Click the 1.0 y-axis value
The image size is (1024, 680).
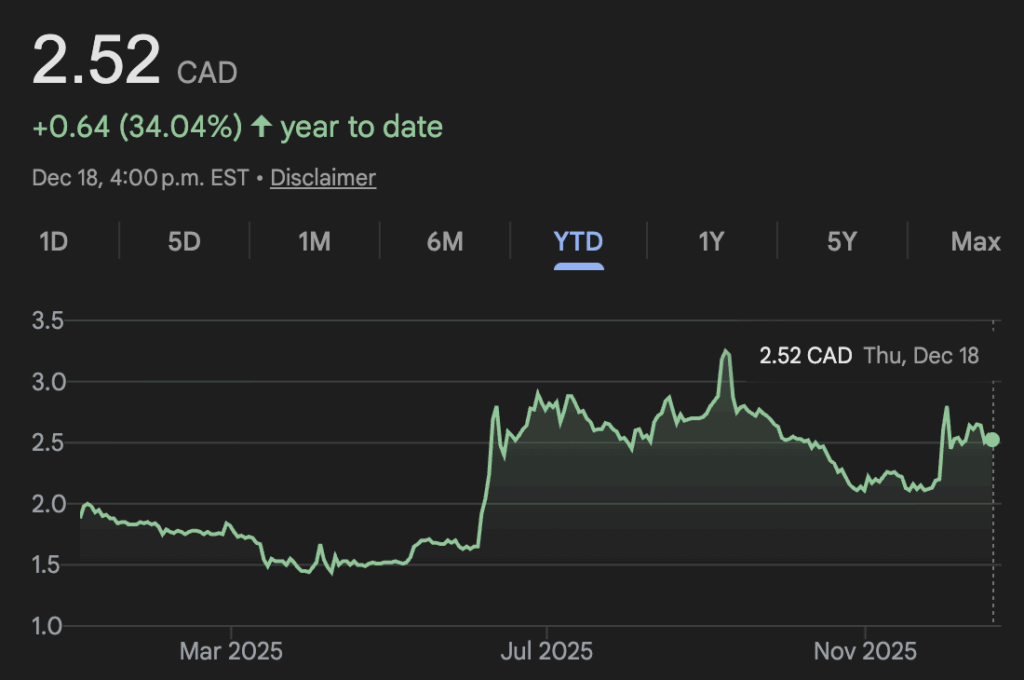[x=48, y=626]
